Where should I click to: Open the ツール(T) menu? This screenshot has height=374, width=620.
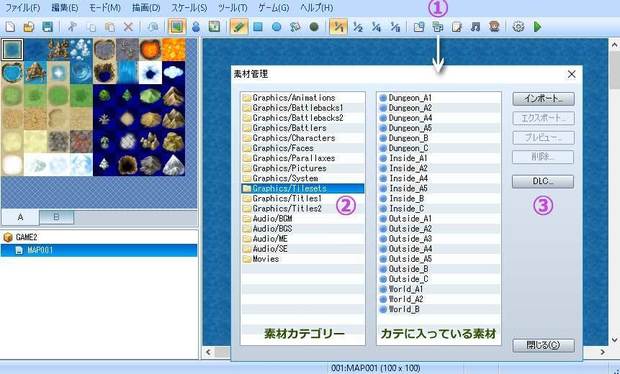pos(232,8)
